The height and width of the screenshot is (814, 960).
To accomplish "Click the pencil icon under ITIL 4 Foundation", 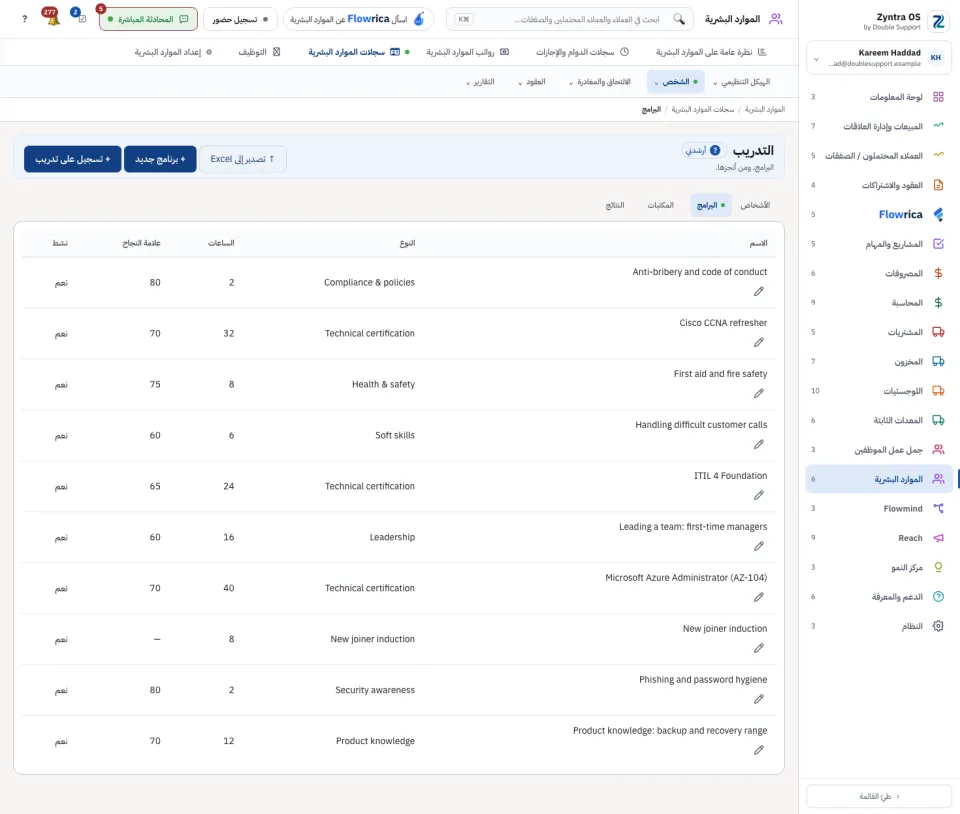I will [x=759, y=495].
